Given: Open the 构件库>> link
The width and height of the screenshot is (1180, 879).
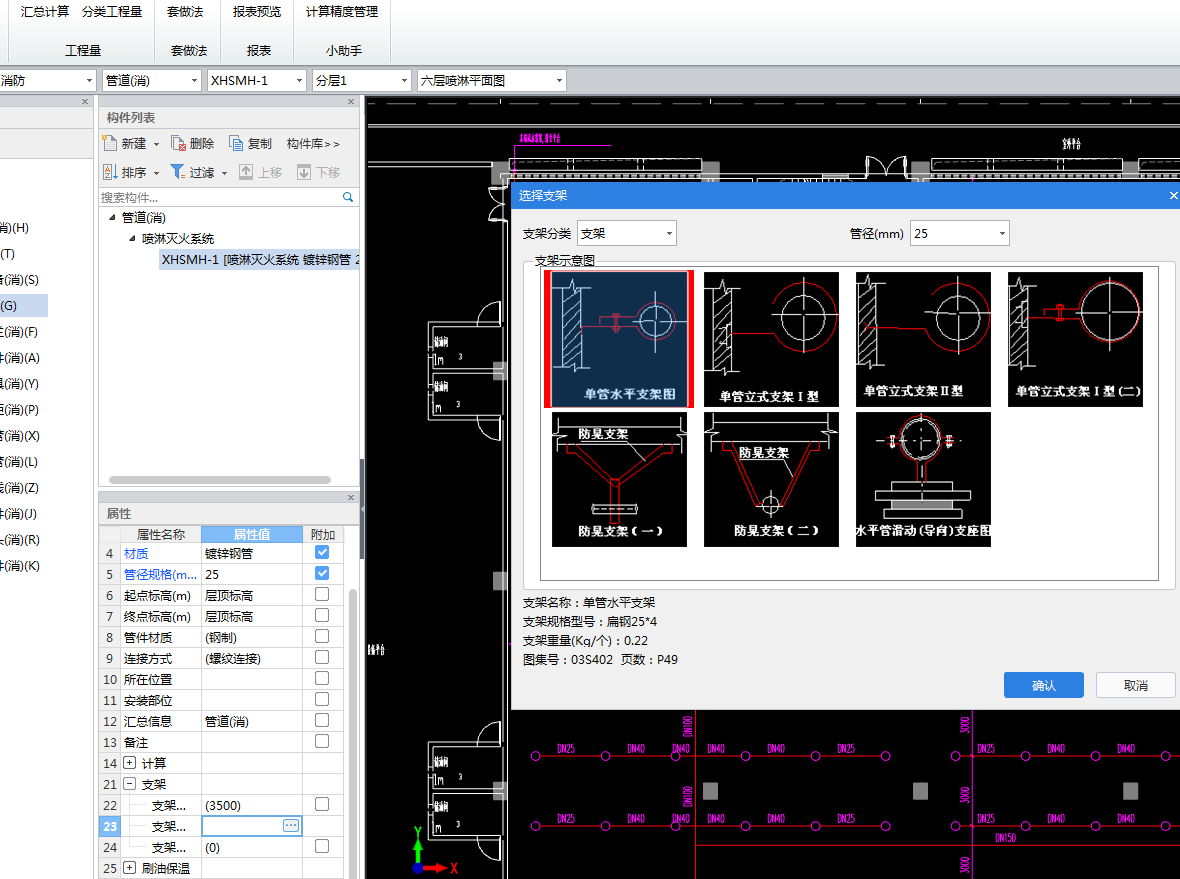Looking at the screenshot, I should click(x=313, y=143).
